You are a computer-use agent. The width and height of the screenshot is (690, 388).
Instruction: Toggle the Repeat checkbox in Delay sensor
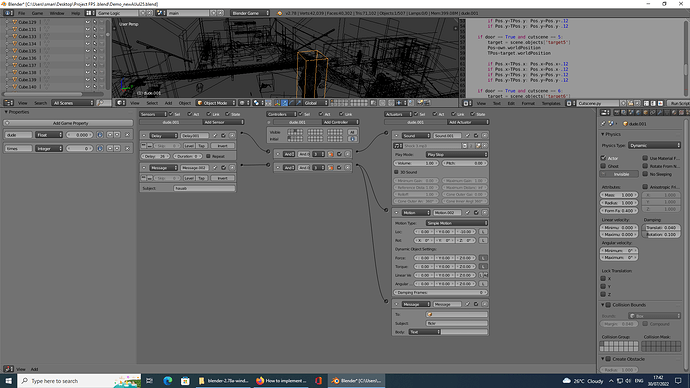coord(209,156)
